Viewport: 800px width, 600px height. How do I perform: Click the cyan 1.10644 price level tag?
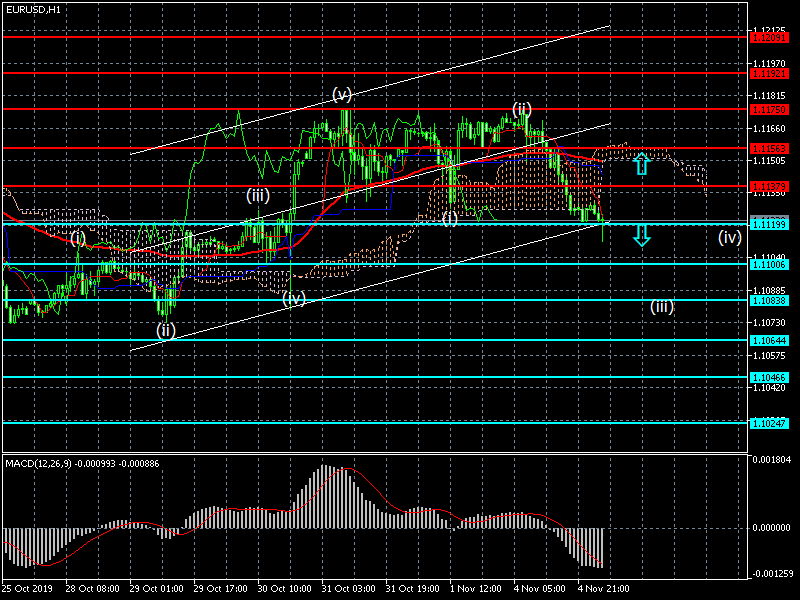click(768, 340)
